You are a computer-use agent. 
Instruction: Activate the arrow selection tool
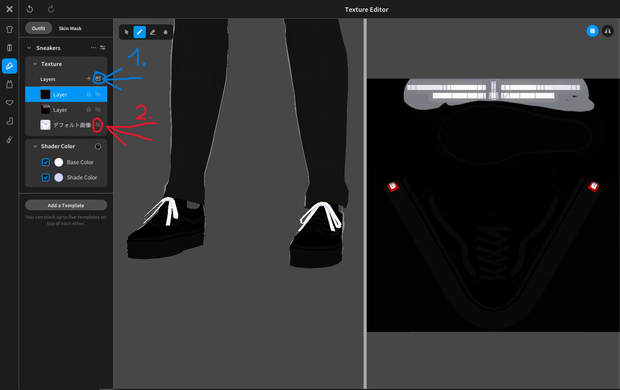point(127,32)
